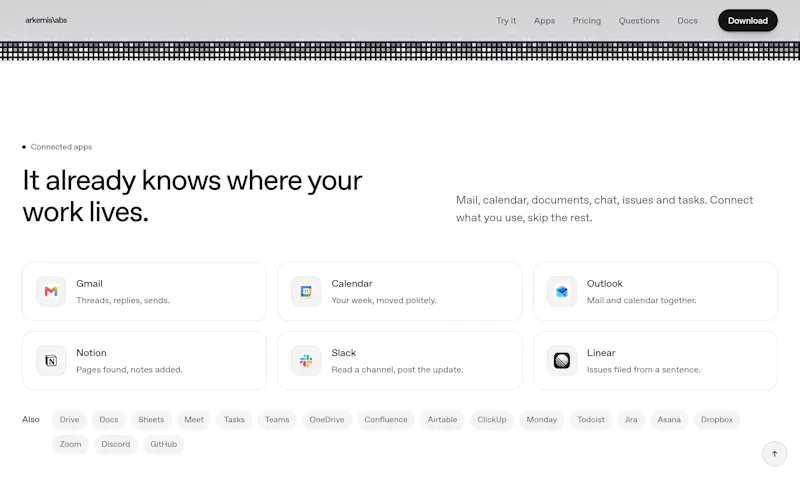Screen dimensions: 800x479
Task: Click the OneDrive chip
Action: [327, 419]
